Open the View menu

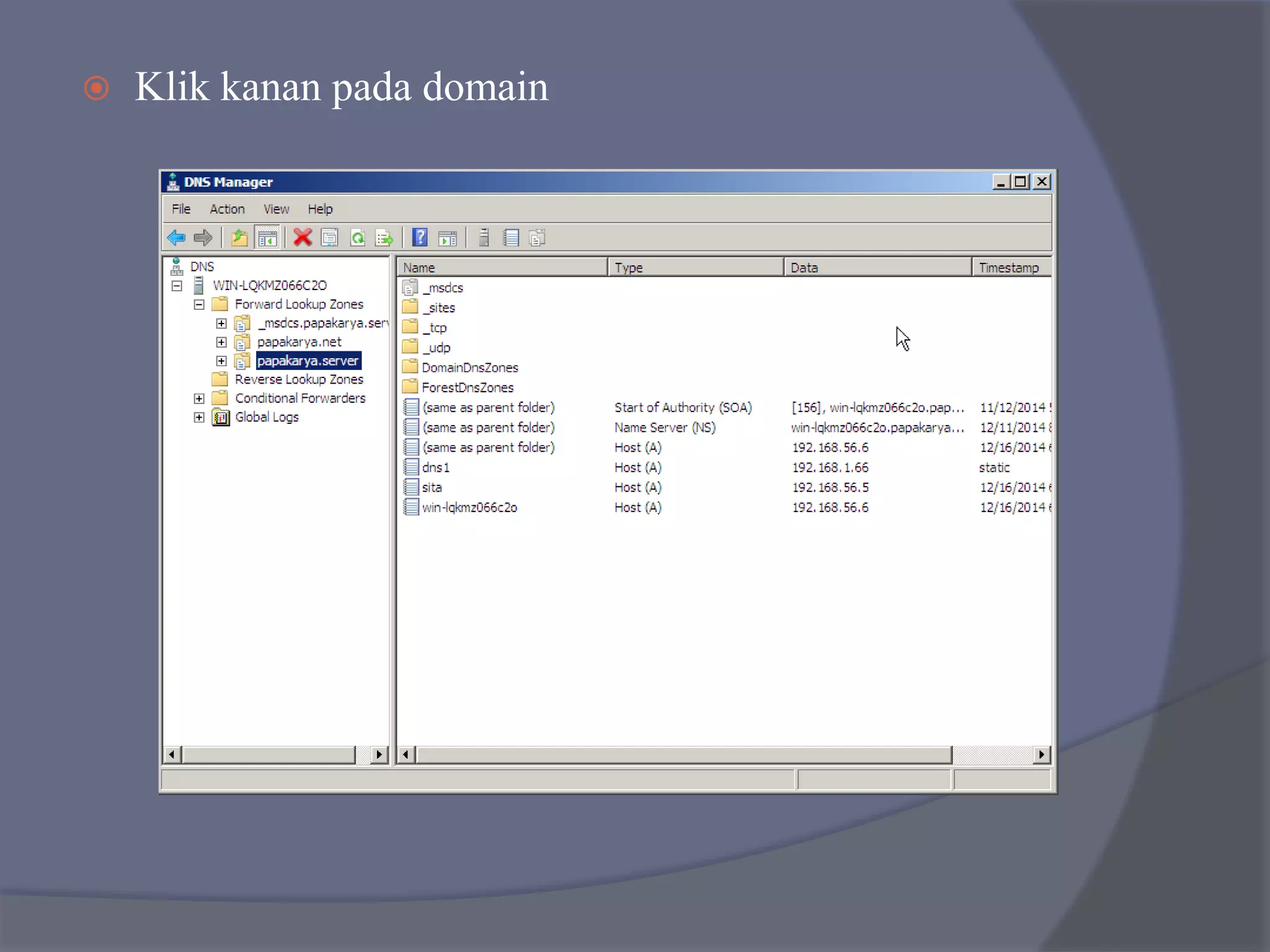[x=276, y=209]
